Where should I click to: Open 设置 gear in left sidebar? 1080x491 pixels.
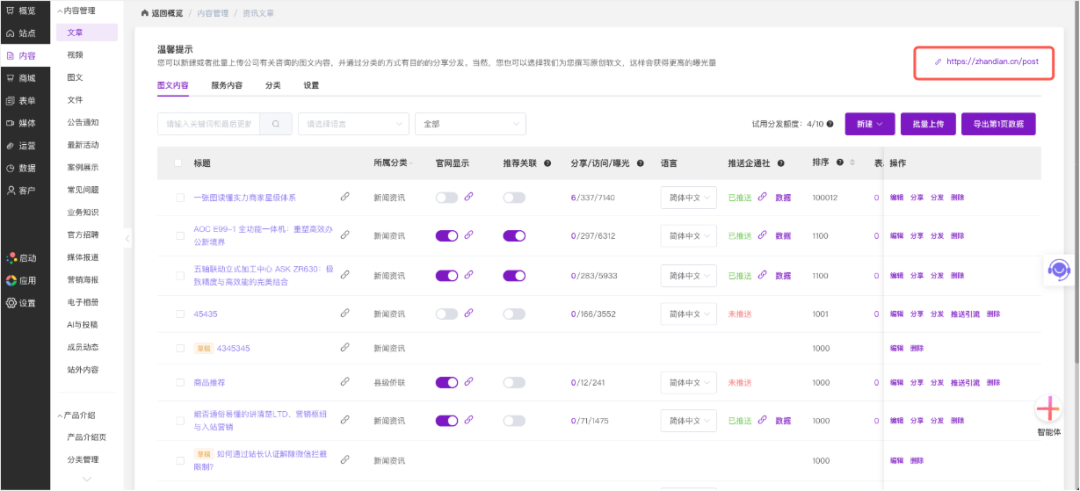coord(22,303)
